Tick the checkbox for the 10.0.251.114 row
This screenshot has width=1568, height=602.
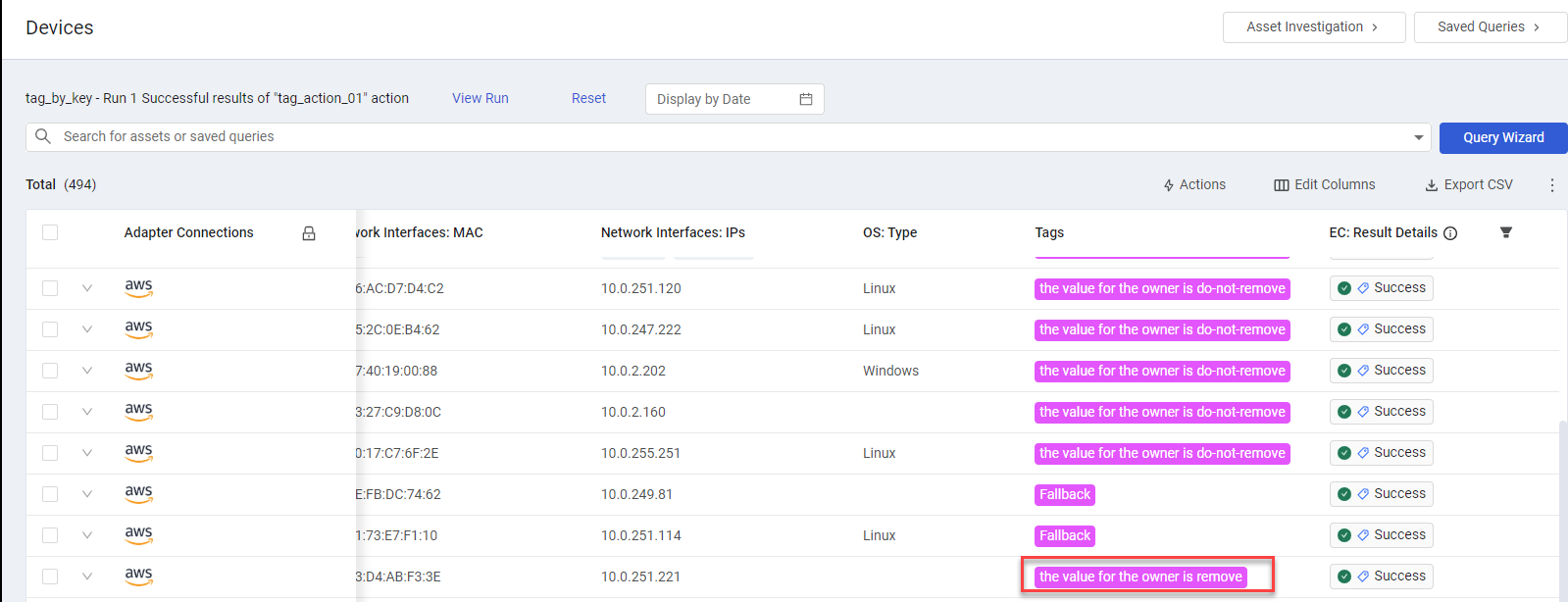click(50, 535)
